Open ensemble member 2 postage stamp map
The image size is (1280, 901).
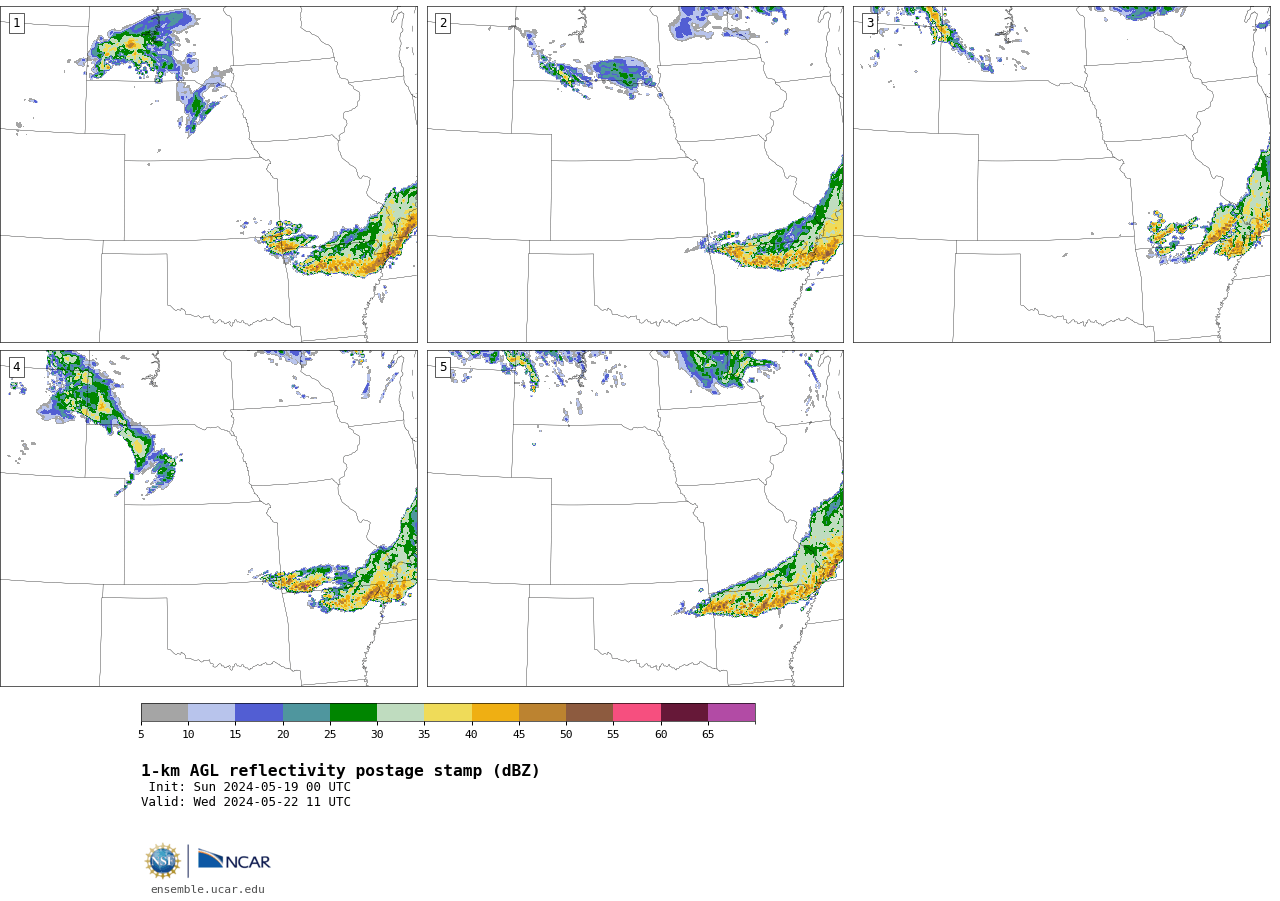pos(635,174)
